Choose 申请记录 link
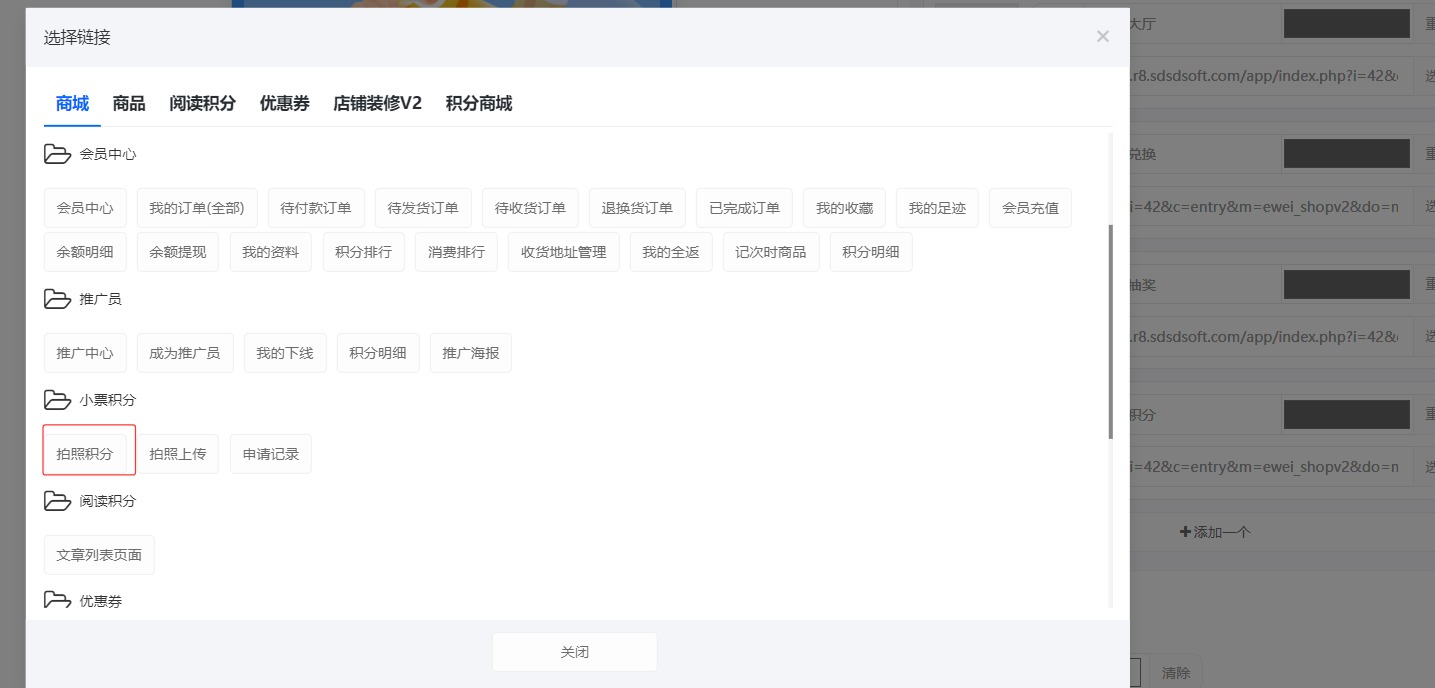 [271, 454]
